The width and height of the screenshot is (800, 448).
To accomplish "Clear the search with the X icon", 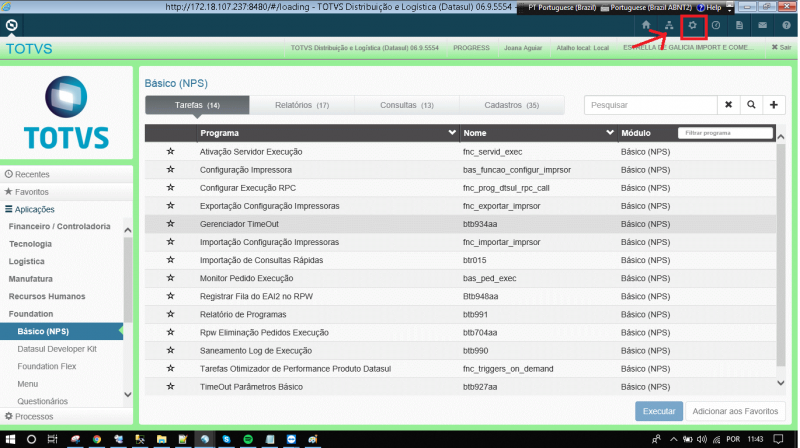I will [x=729, y=105].
